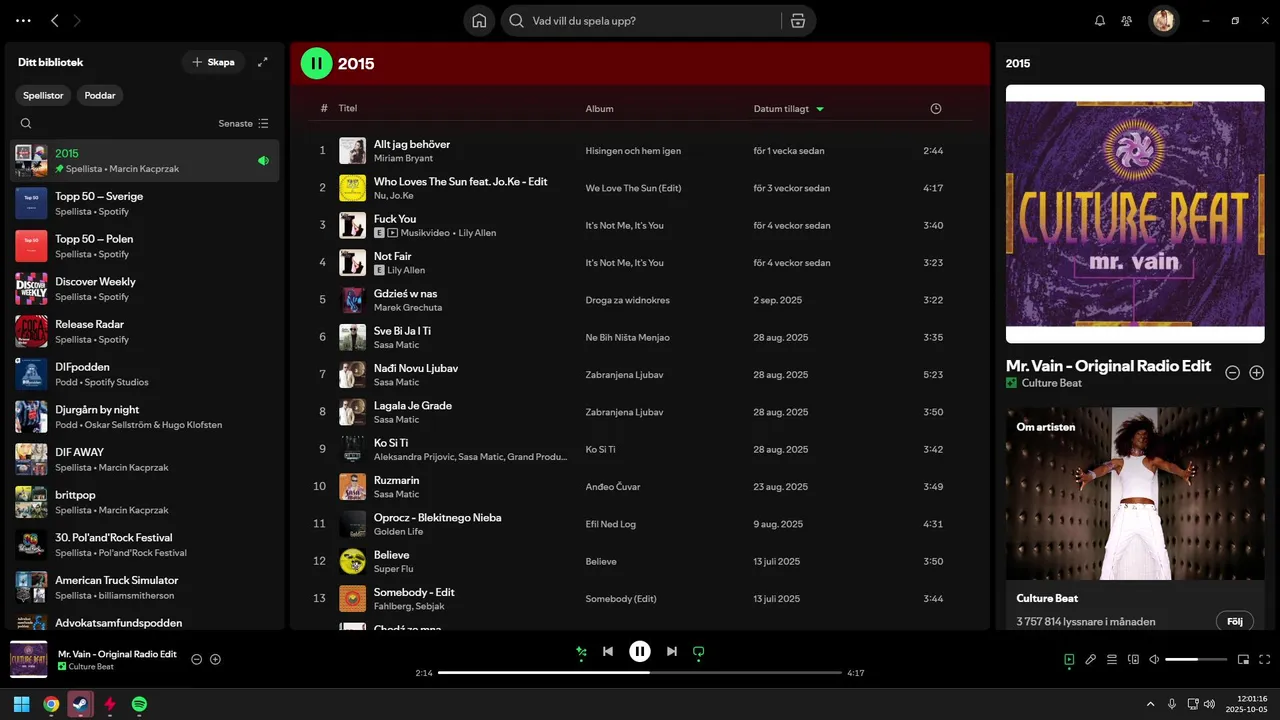This screenshot has width=1280, height=720.
Task: Open the Windows Start menu
Action: [x=21, y=704]
